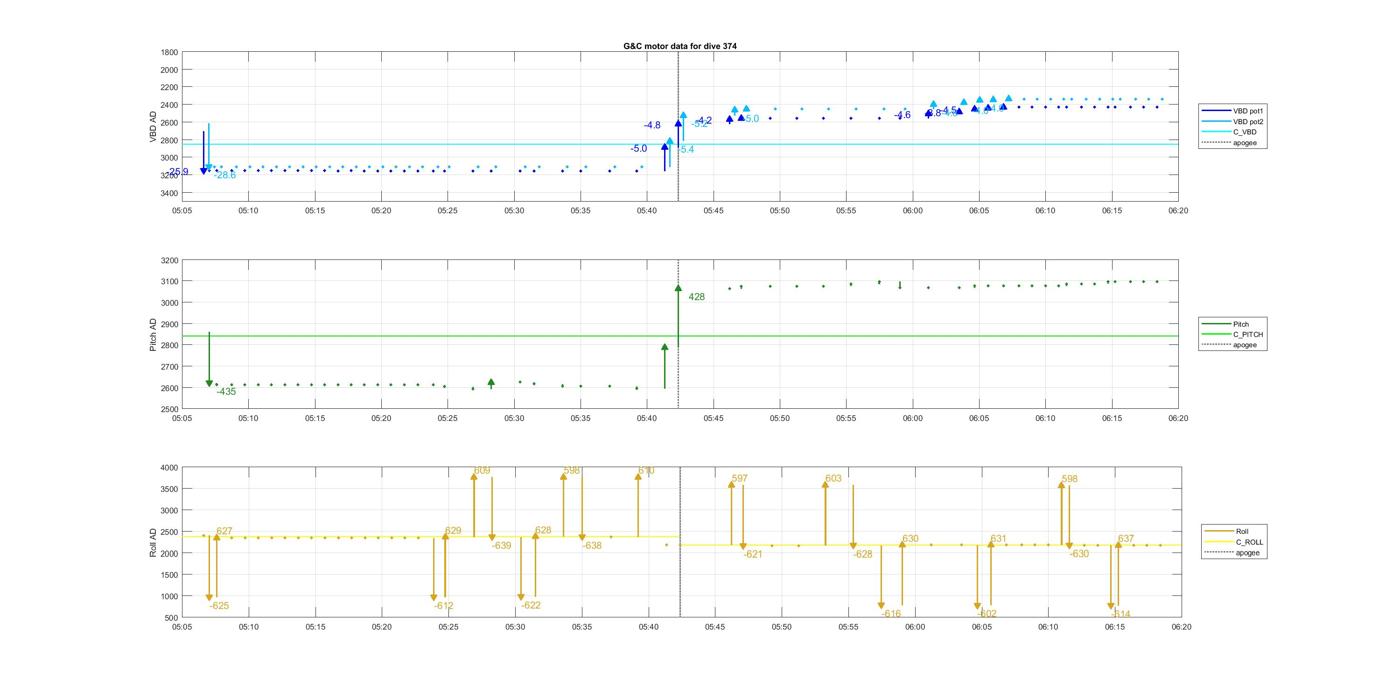This screenshot has height=693, width=1400.
Task: Click the 'Pitch AD' y-axis label
Action: click(x=154, y=335)
